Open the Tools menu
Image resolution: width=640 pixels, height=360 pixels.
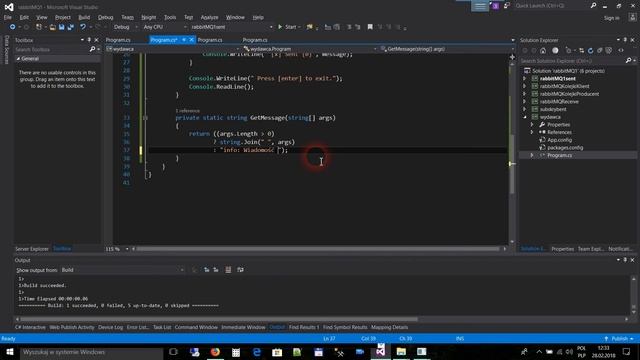pos(170,17)
